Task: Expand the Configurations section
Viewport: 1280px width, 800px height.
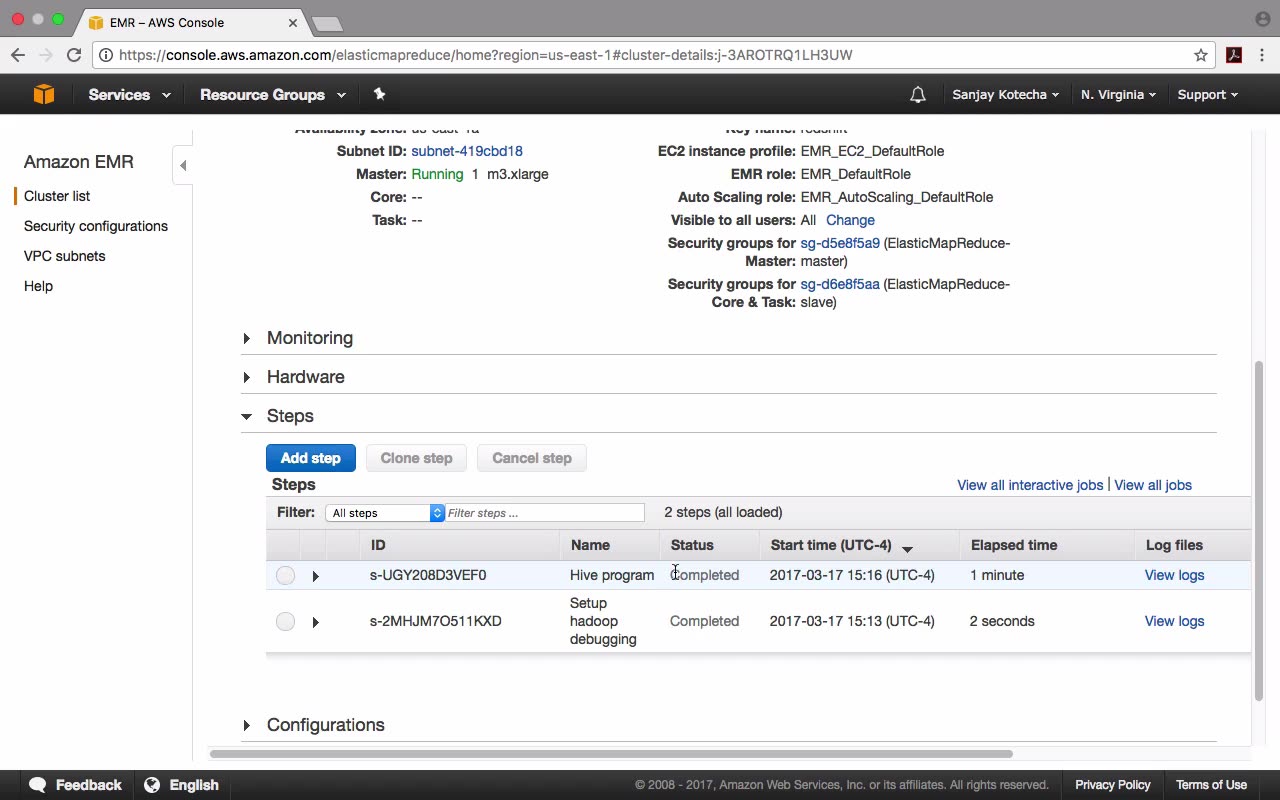Action: [x=246, y=725]
